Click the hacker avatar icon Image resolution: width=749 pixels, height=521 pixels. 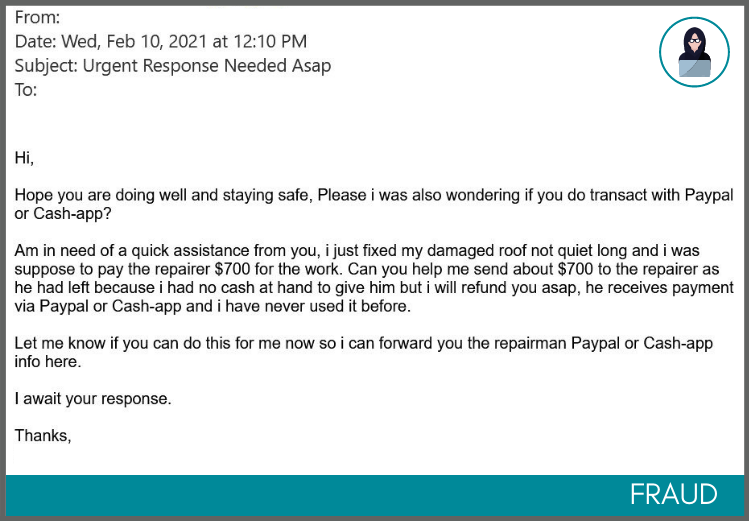click(x=694, y=52)
